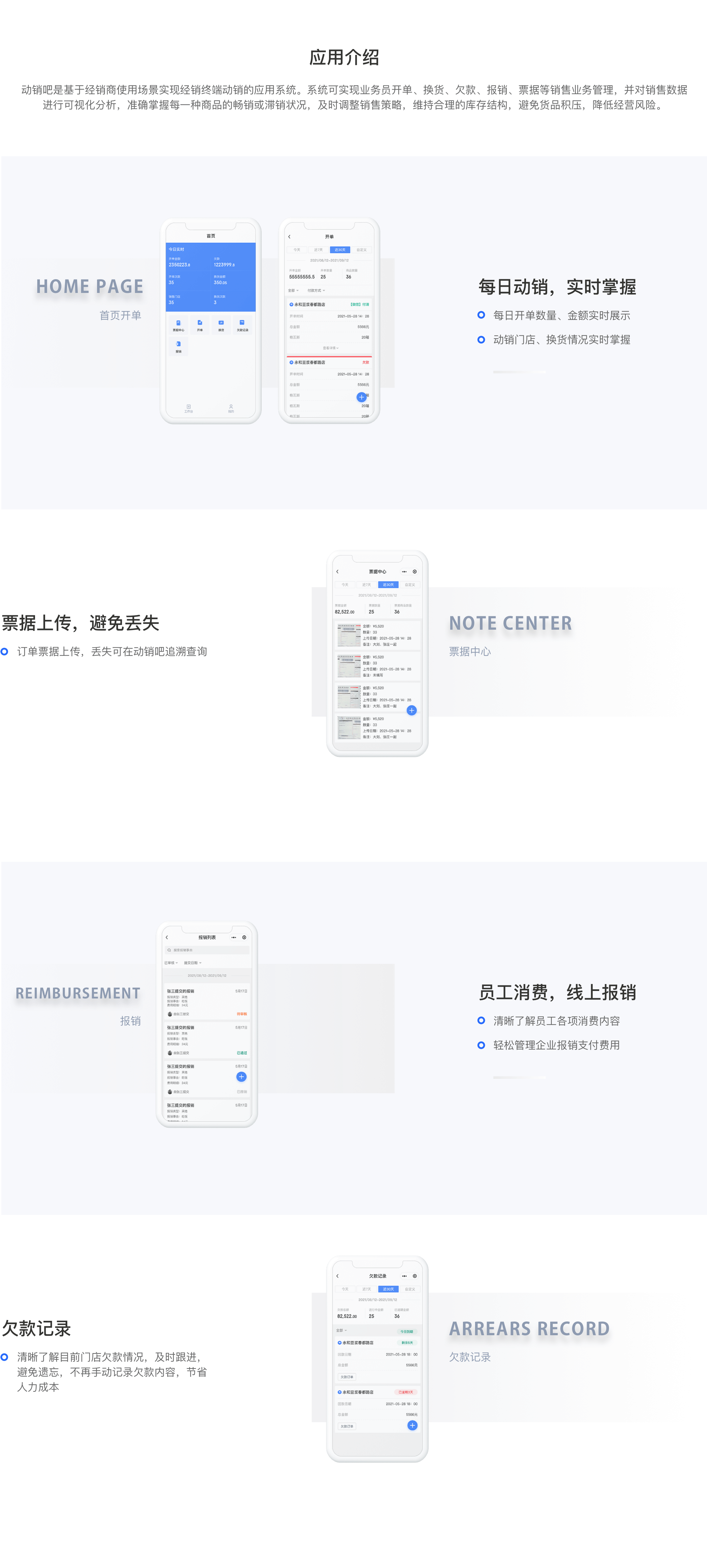
Task: Tap the circle target icon in 欠款记录 header
Action: (x=415, y=1276)
